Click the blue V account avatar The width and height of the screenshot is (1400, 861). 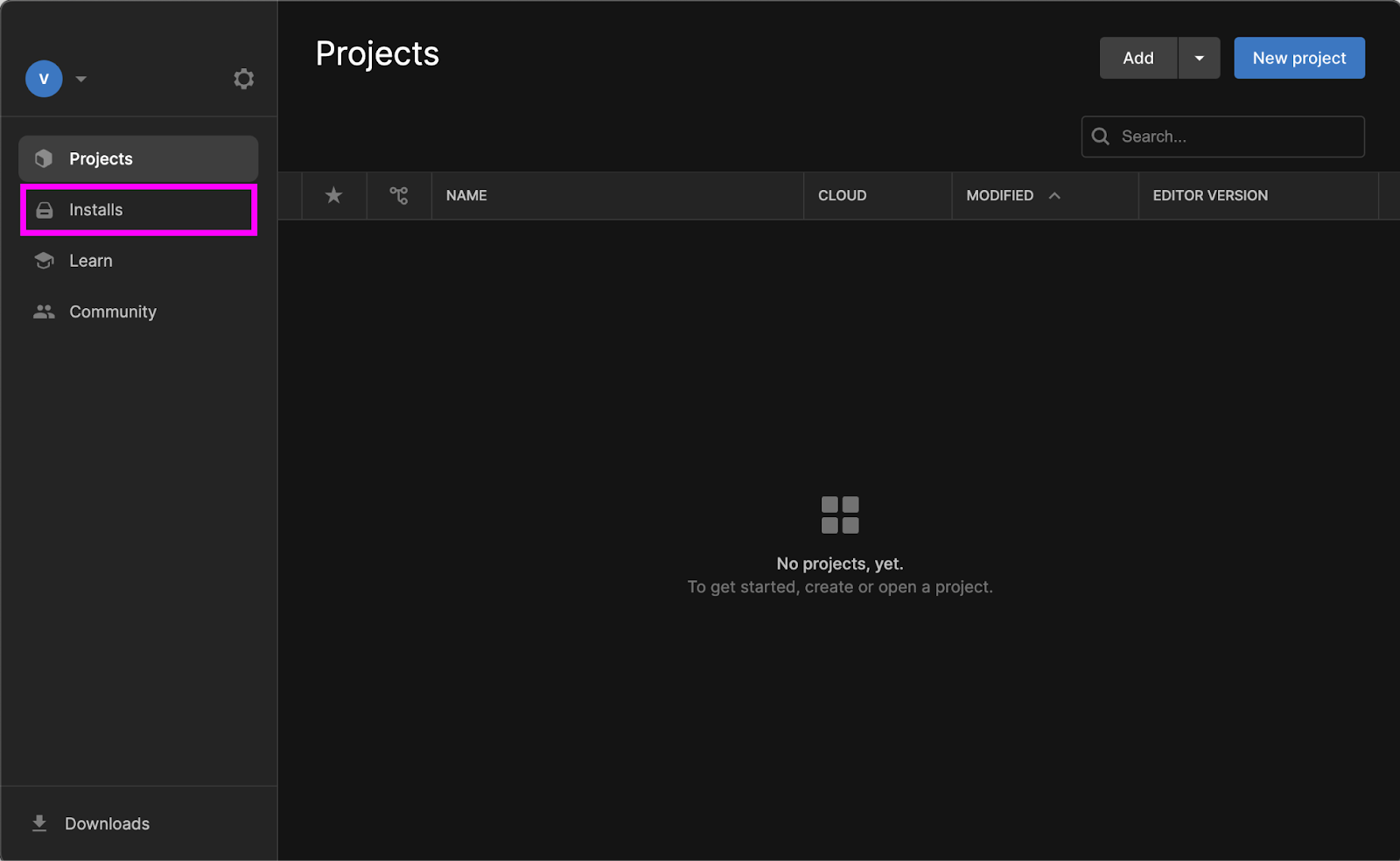coord(44,79)
